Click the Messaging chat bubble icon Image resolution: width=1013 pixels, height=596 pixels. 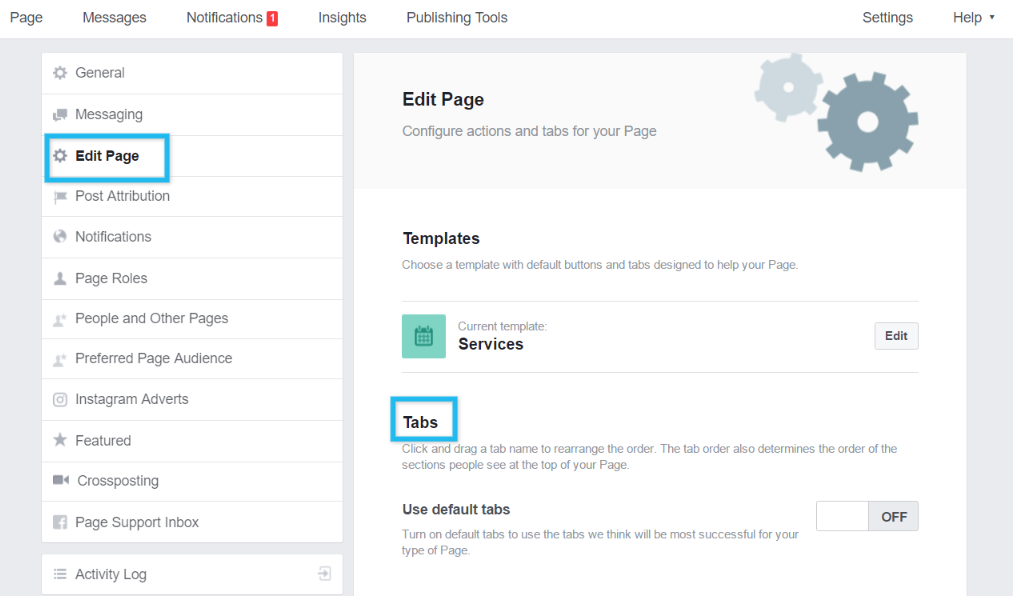[x=60, y=115]
